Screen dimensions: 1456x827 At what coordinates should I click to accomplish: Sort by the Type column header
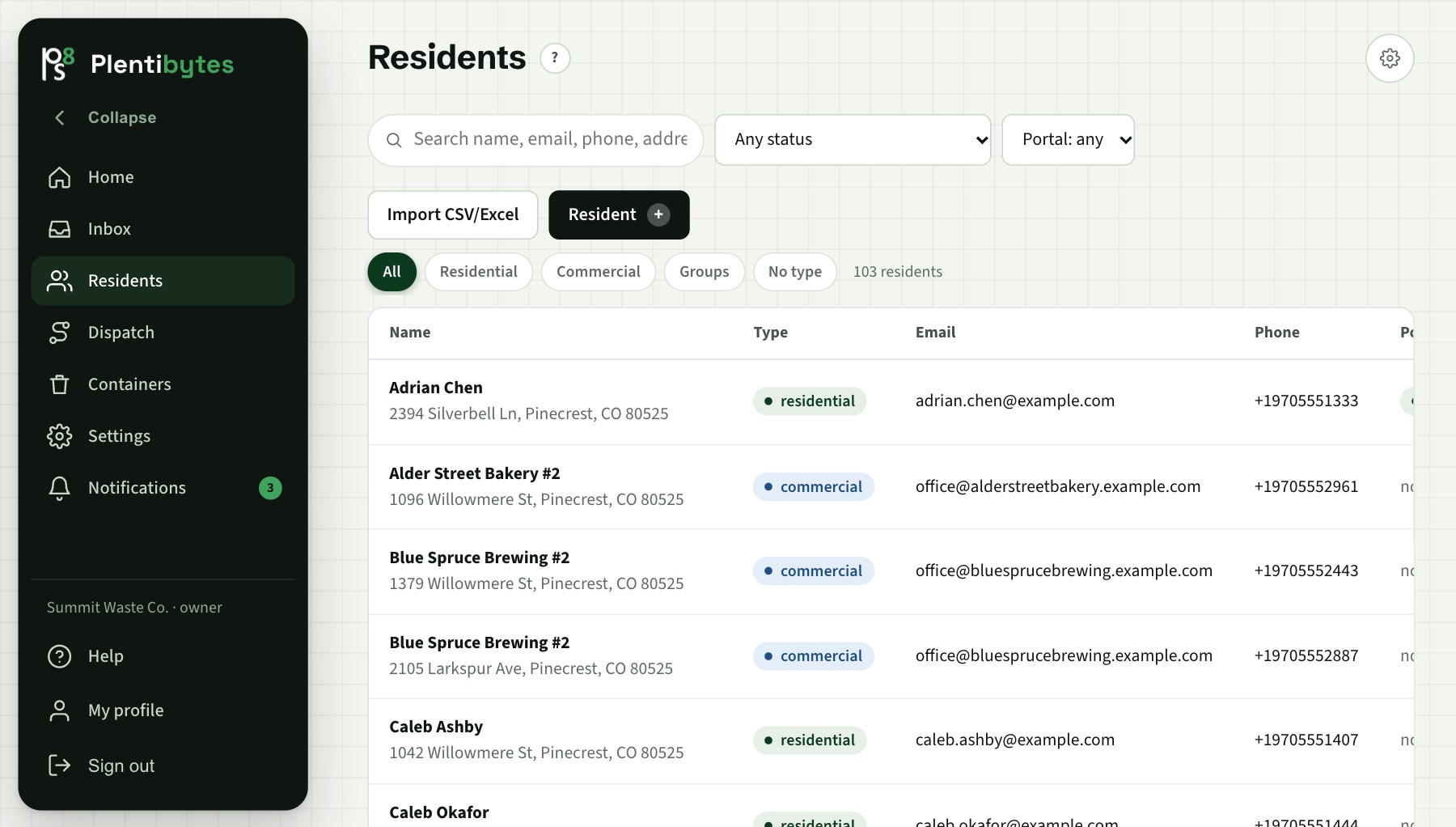[771, 333]
